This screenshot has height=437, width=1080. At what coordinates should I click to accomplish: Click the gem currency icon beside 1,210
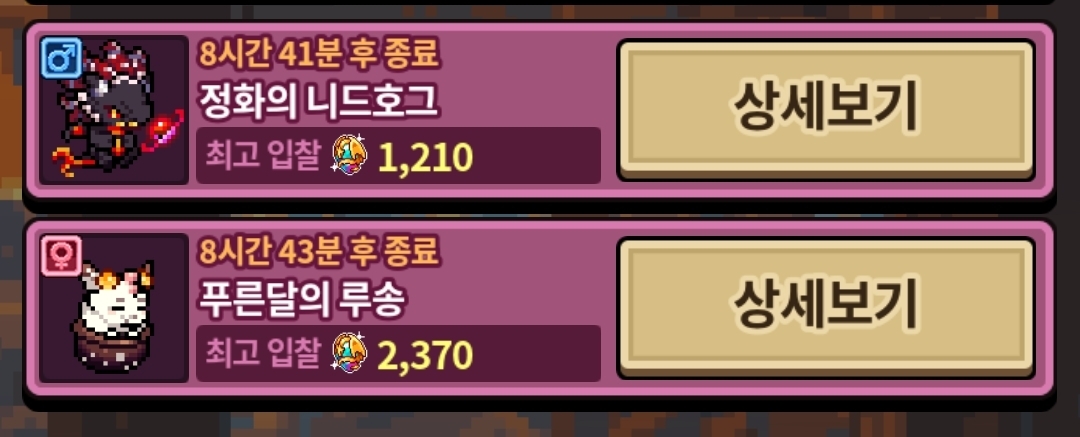350,156
